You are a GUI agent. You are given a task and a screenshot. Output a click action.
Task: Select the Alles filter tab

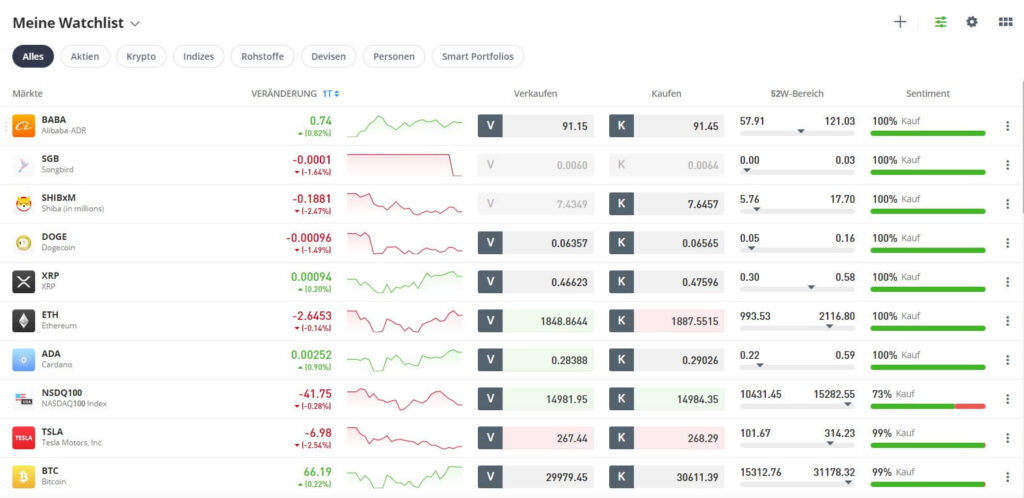tap(33, 57)
